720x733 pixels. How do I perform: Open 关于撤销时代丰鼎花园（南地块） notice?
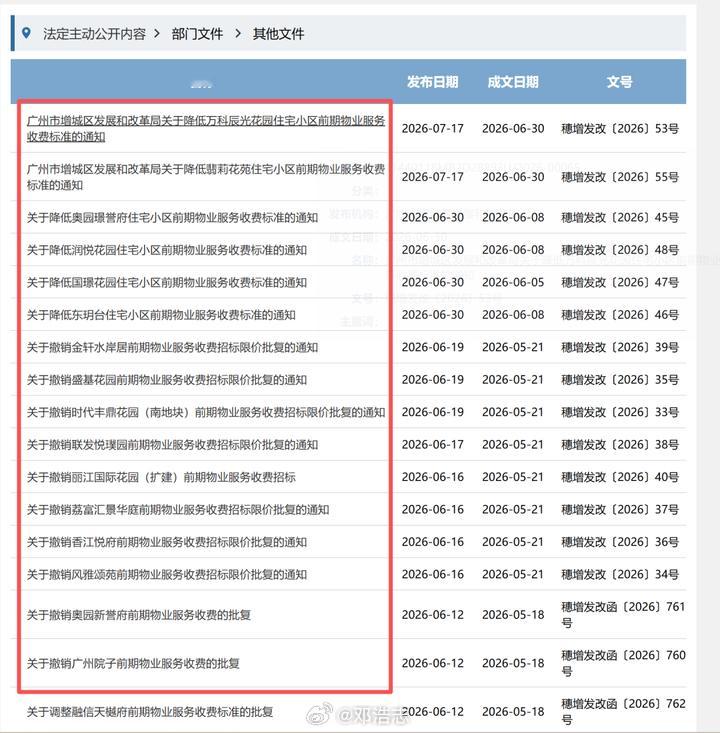206,412
